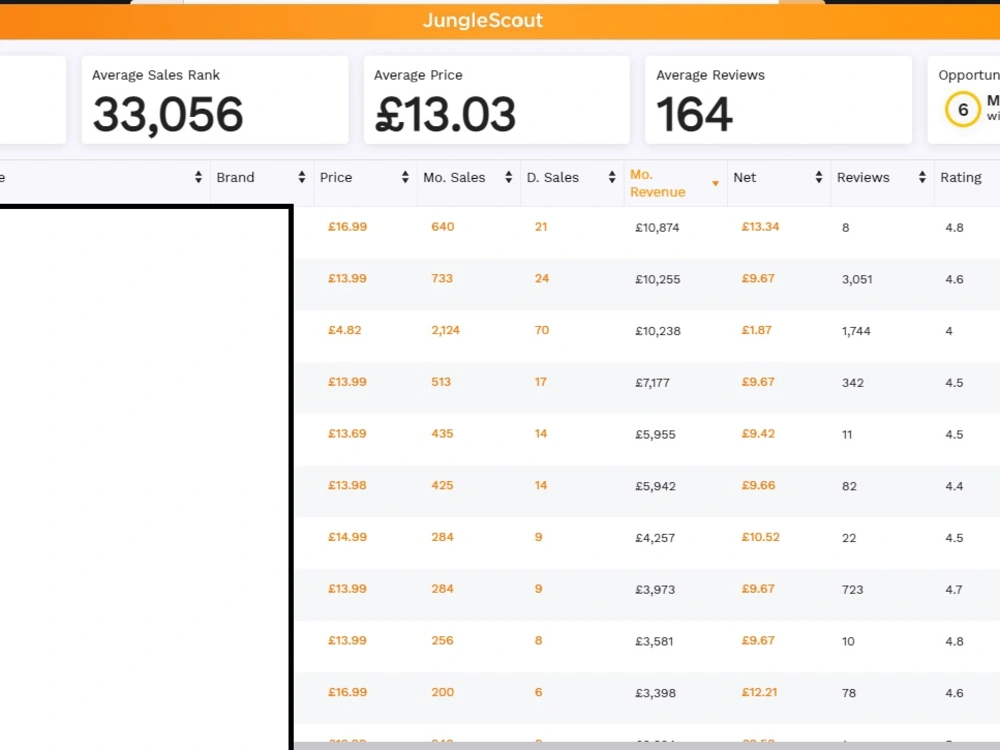The height and width of the screenshot is (750, 1000).
Task: Select monthly sales value 513
Action: 441,381
